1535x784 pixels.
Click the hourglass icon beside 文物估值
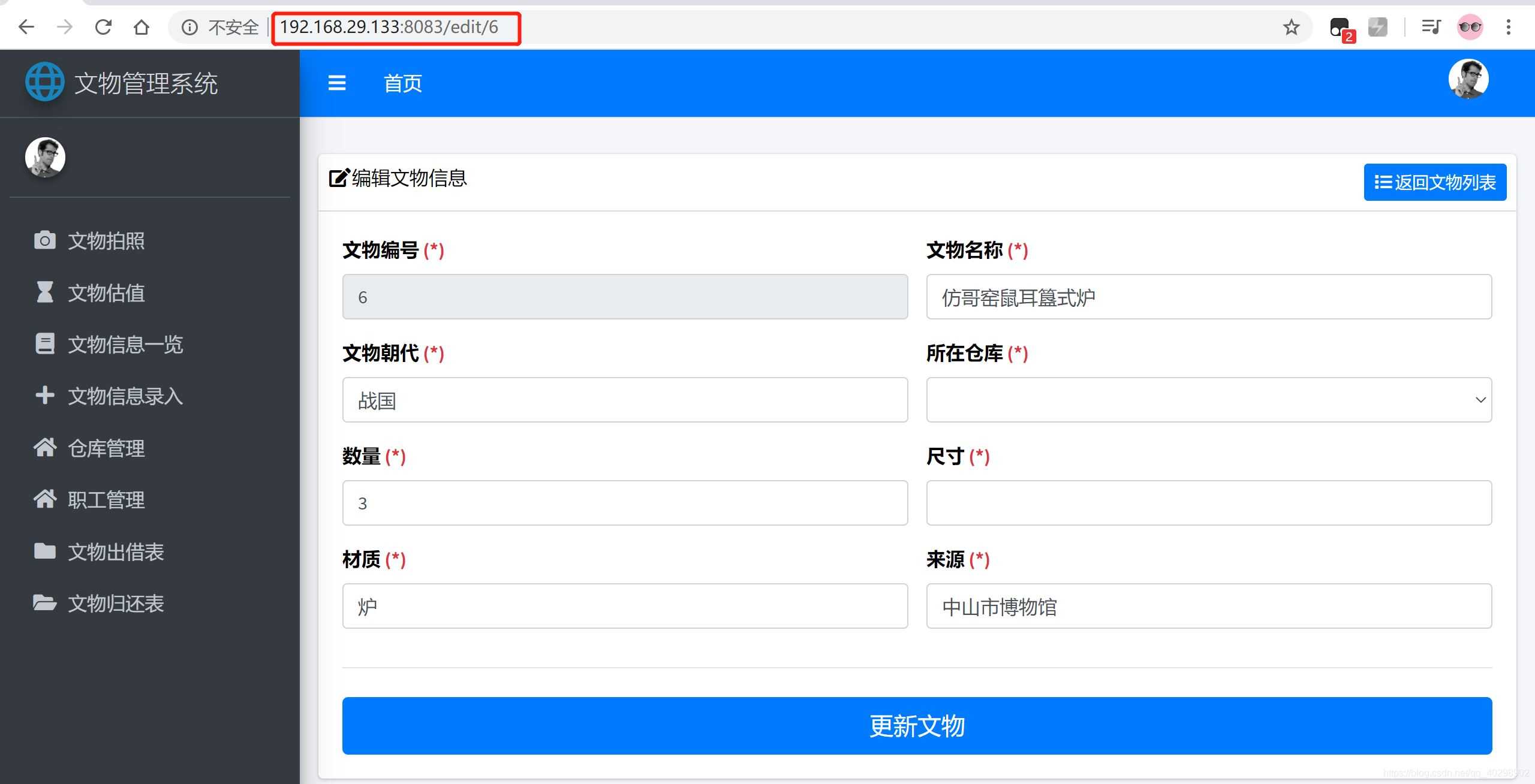tap(44, 292)
